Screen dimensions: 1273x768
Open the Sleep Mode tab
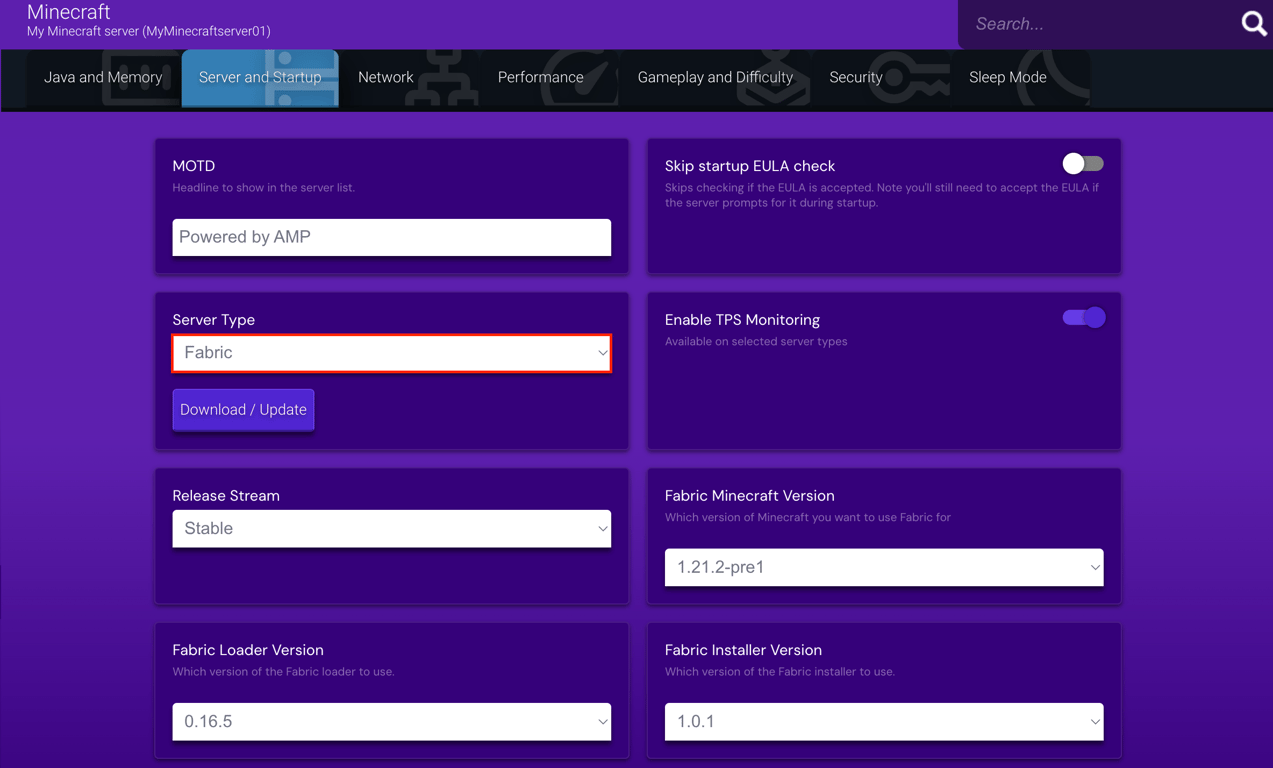[x=1007, y=77]
